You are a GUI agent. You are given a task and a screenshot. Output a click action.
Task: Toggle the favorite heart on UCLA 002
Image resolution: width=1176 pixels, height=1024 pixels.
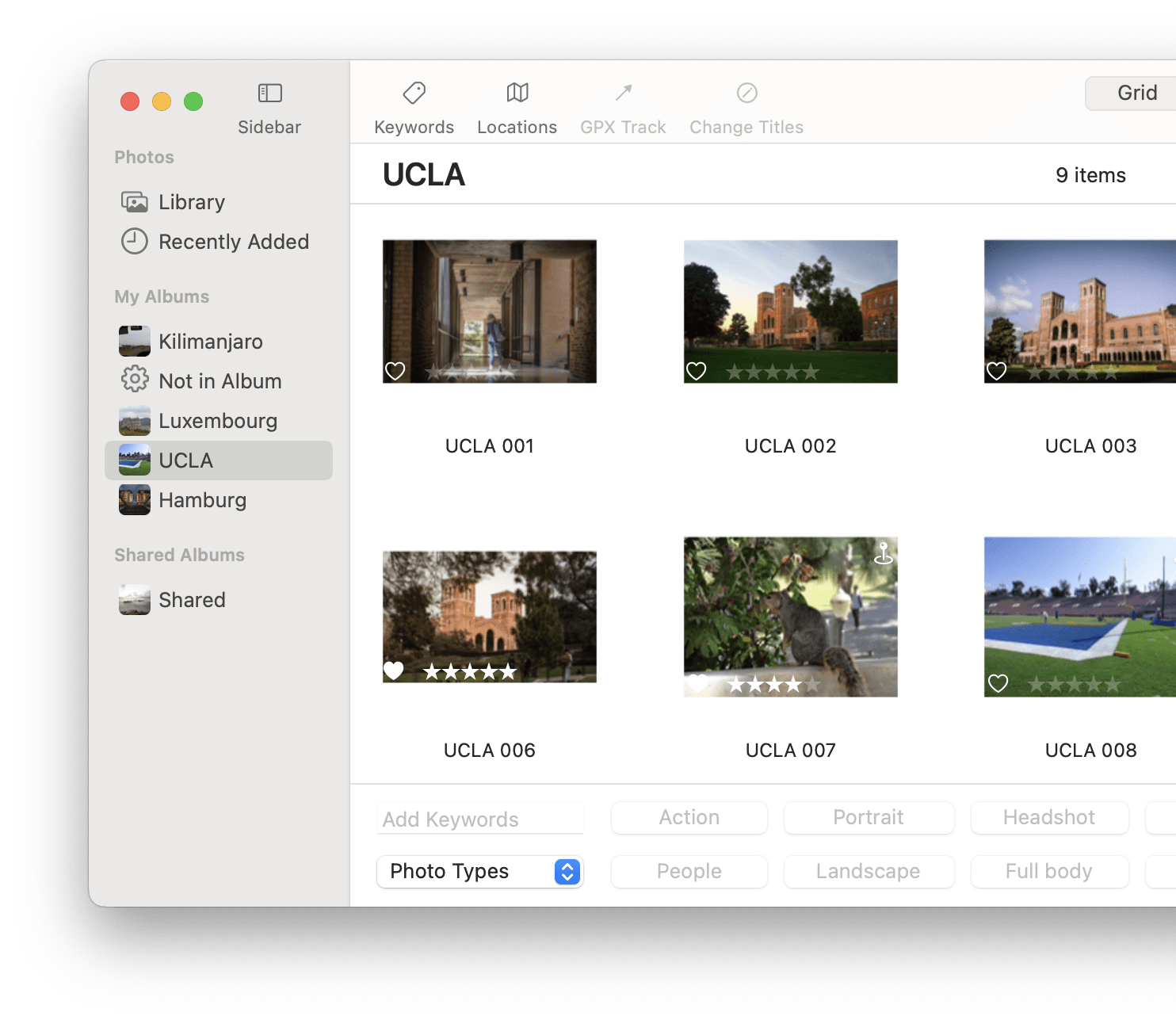[x=696, y=371]
